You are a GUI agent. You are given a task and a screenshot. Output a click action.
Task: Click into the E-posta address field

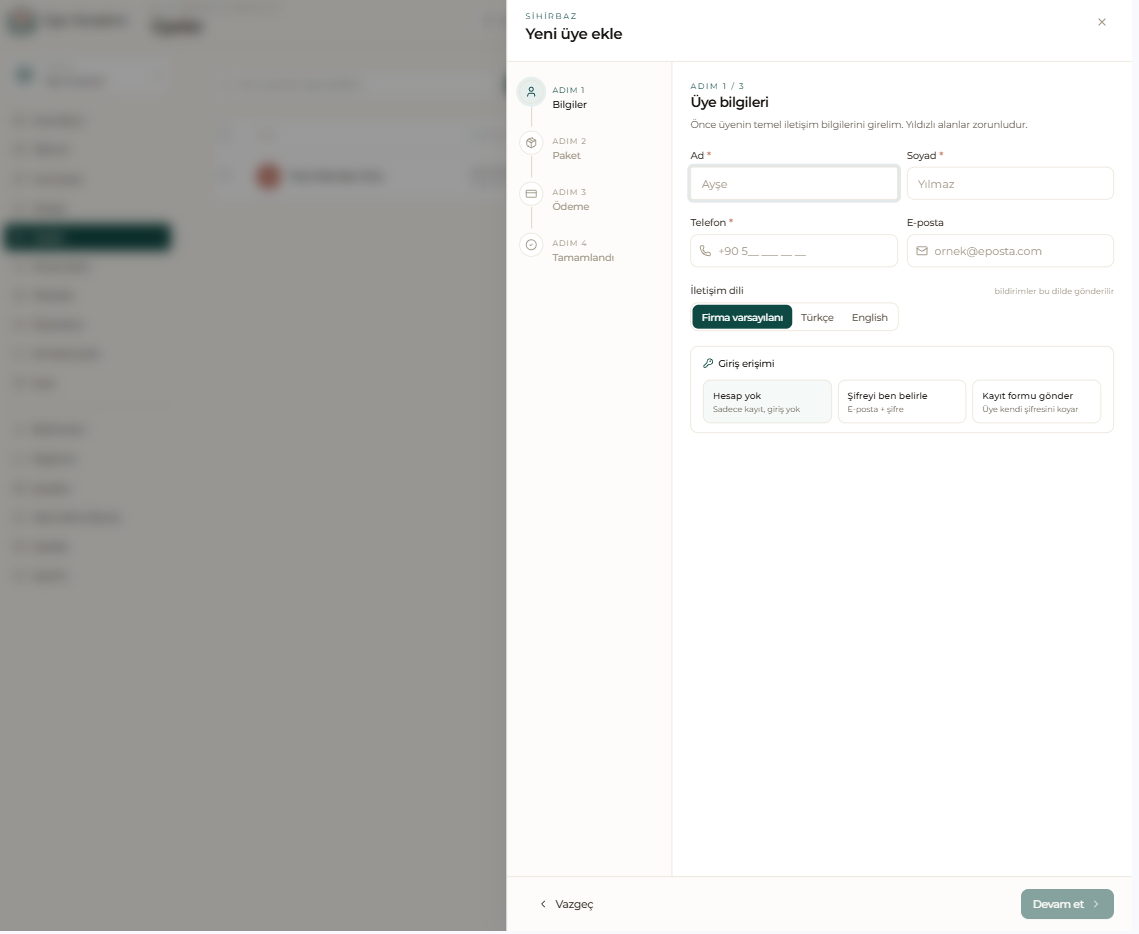coord(1010,251)
